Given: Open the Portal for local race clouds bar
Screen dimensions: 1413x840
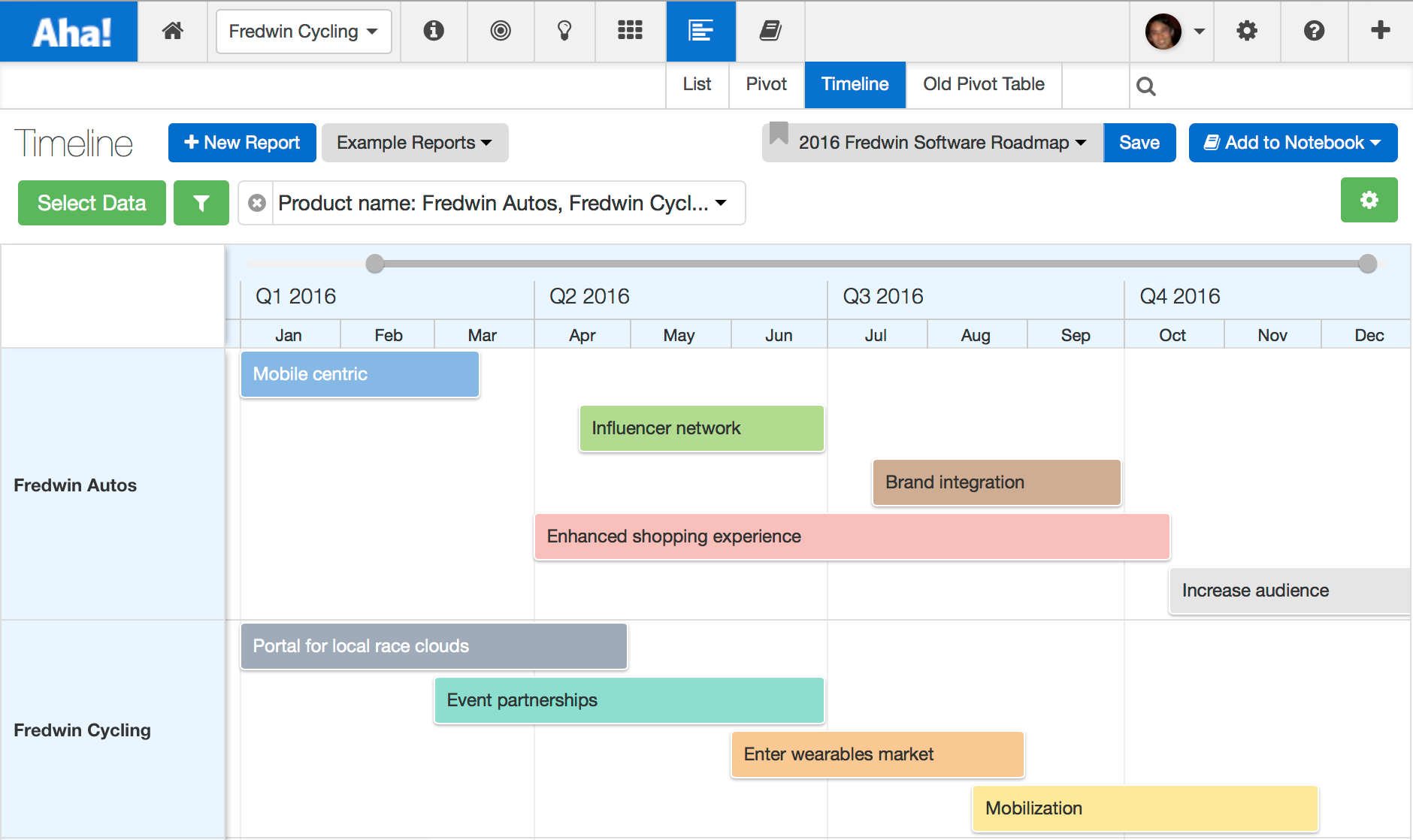Looking at the screenshot, I should pyautogui.click(x=434, y=646).
